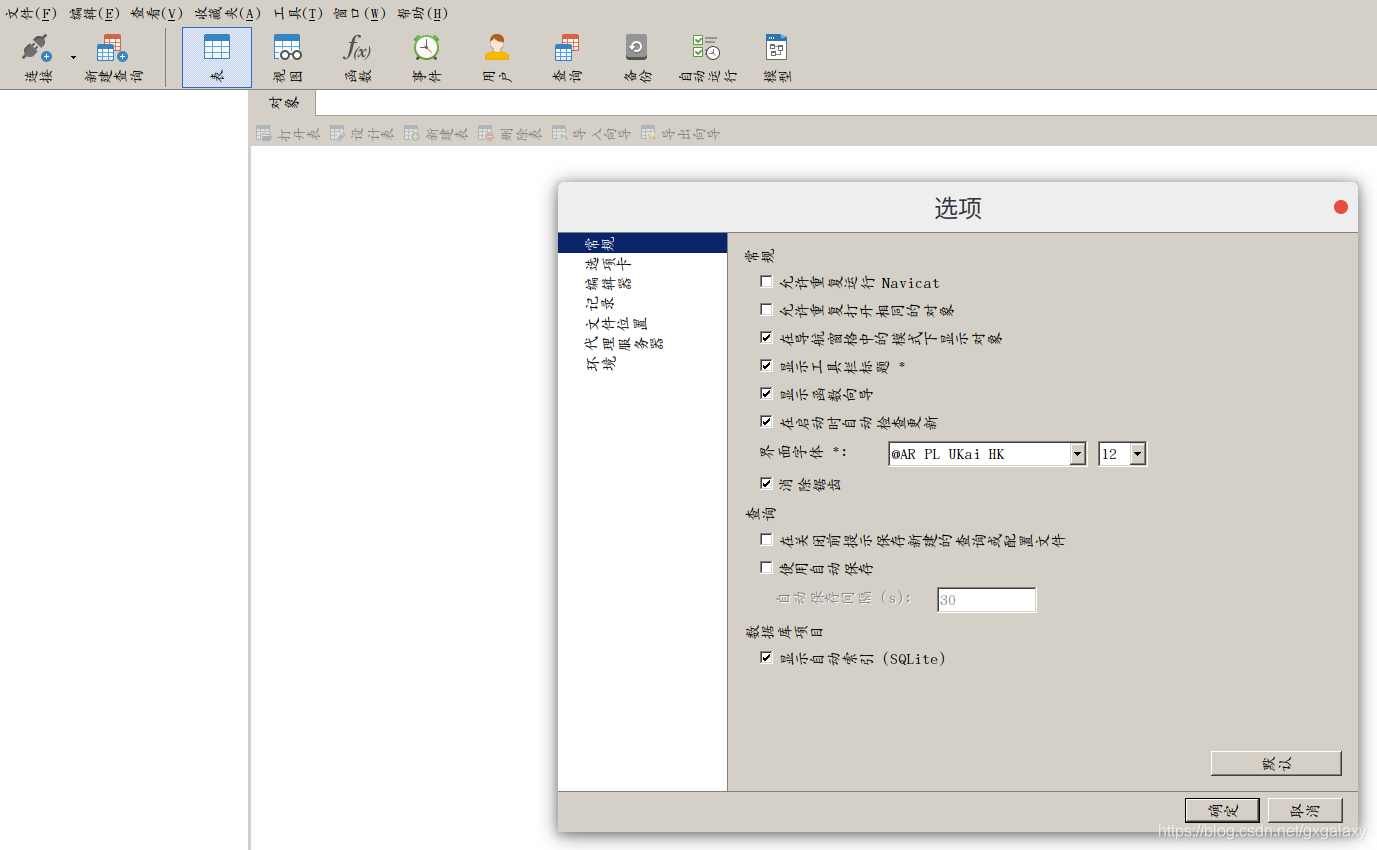
Task: Click the 删除表 (Delete Table) icon
Action: tap(485, 132)
